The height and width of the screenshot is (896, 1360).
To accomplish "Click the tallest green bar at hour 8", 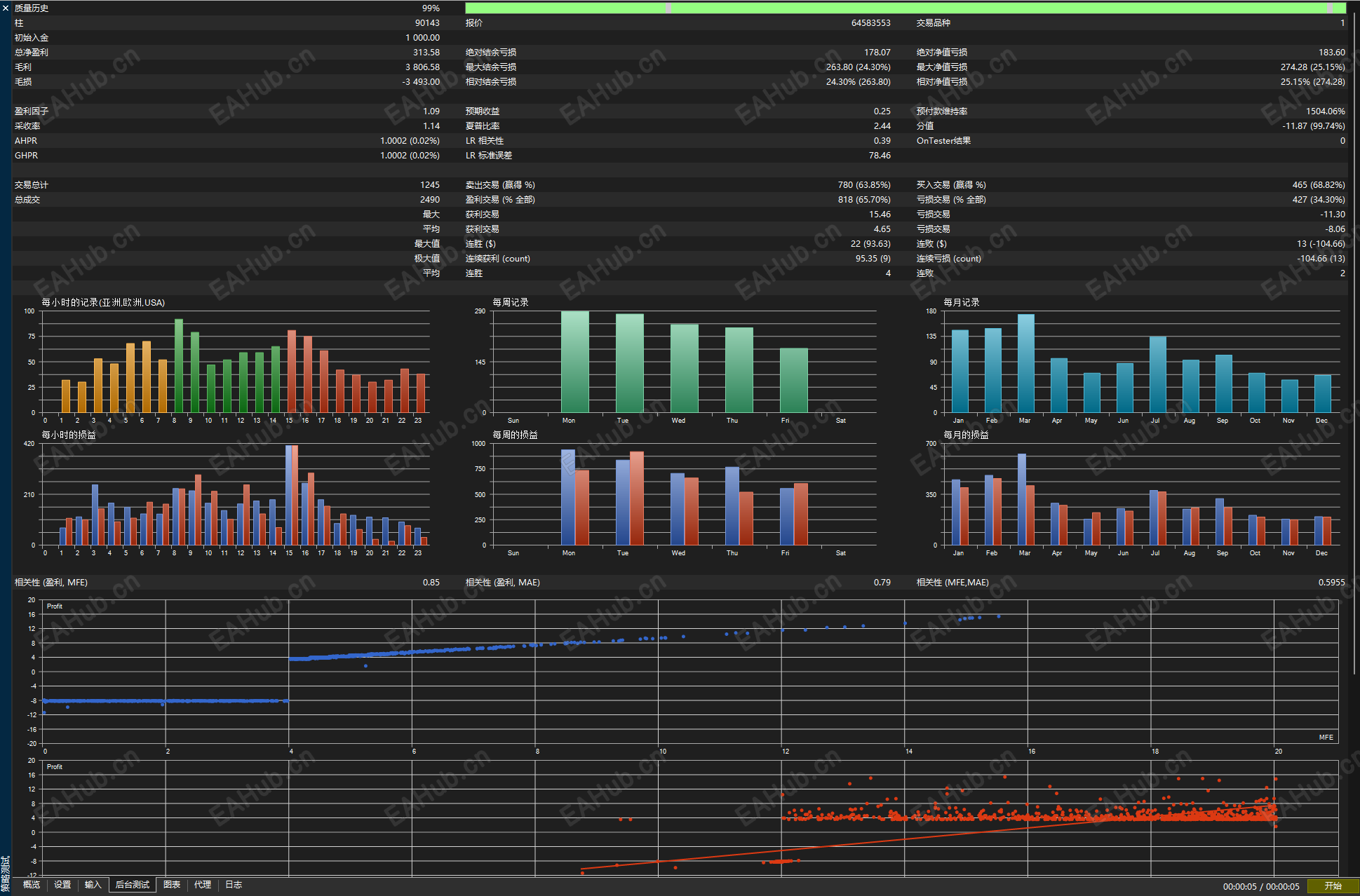I will pos(179,366).
